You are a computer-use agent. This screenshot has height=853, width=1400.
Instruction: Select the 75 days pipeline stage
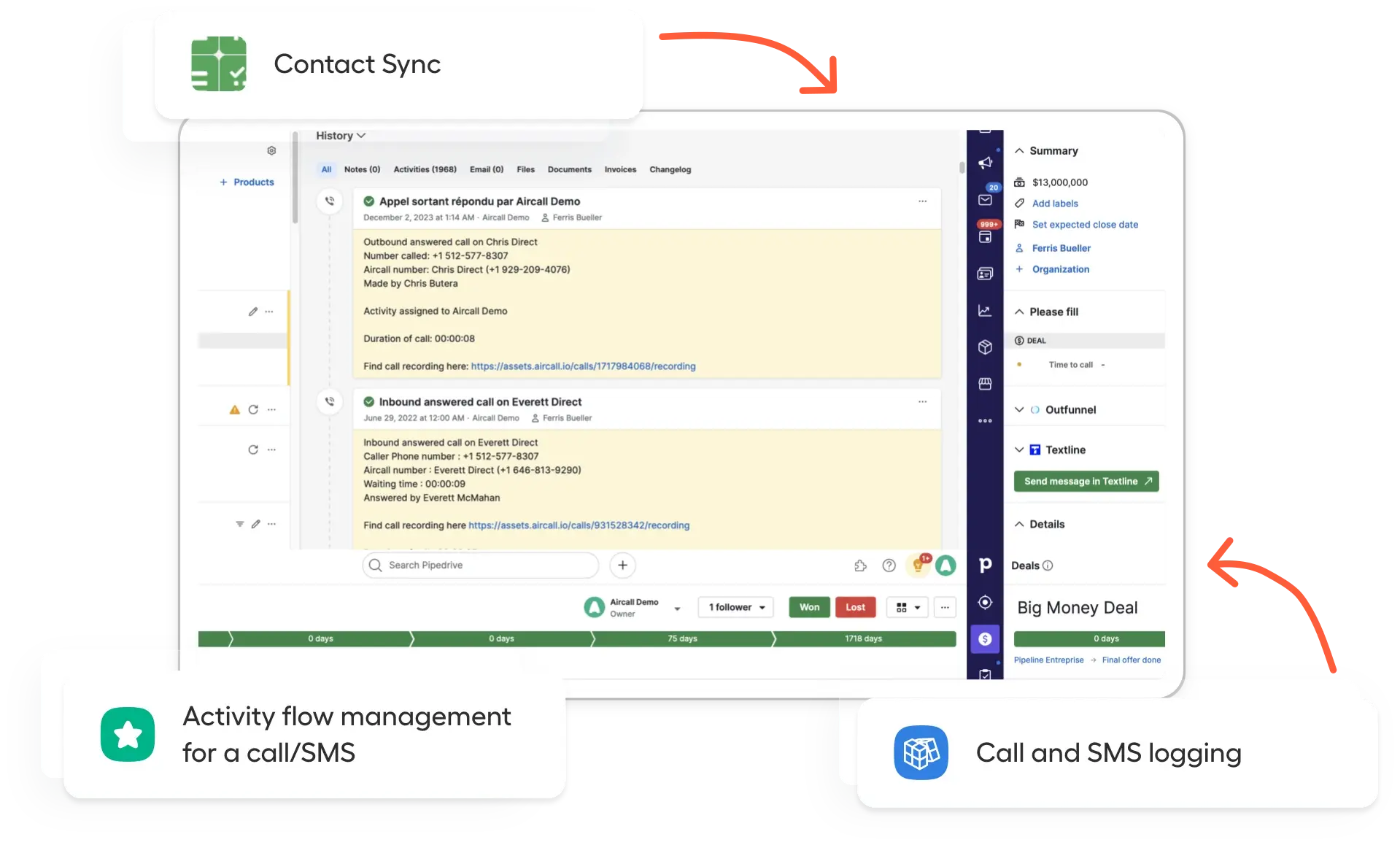[x=682, y=639]
